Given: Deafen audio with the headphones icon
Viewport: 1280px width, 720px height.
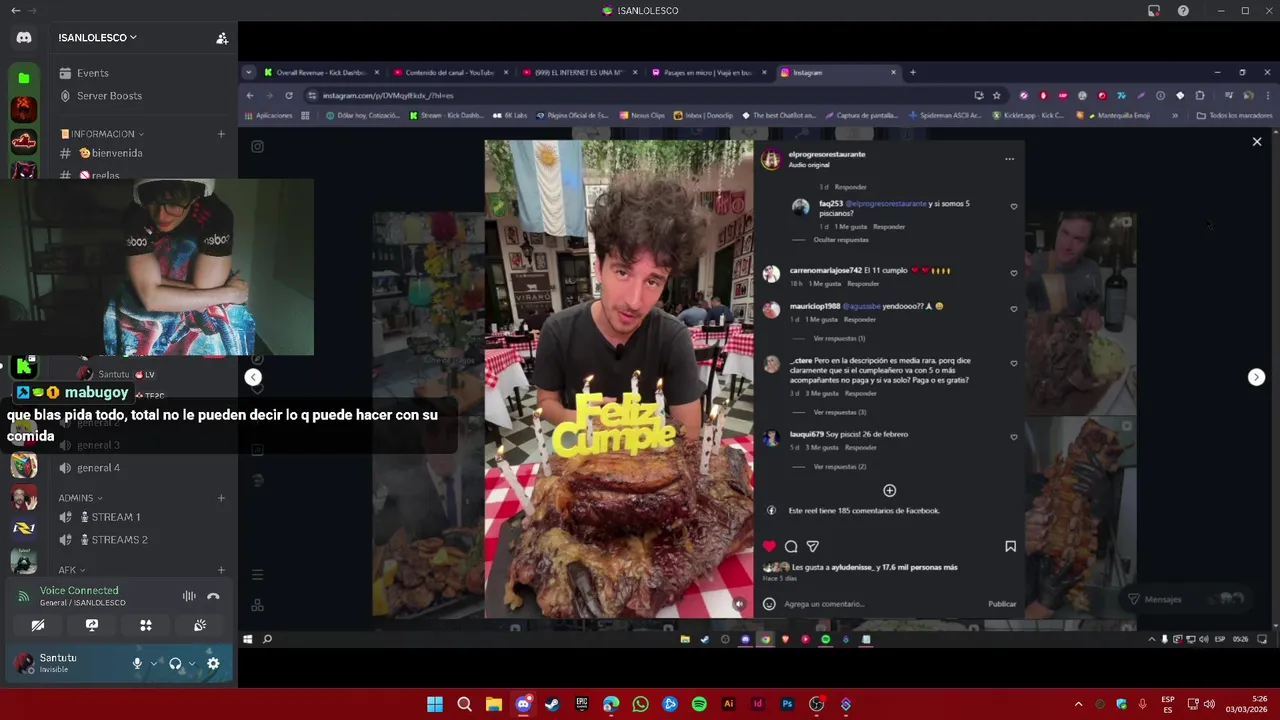Looking at the screenshot, I should [x=175, y=663].
